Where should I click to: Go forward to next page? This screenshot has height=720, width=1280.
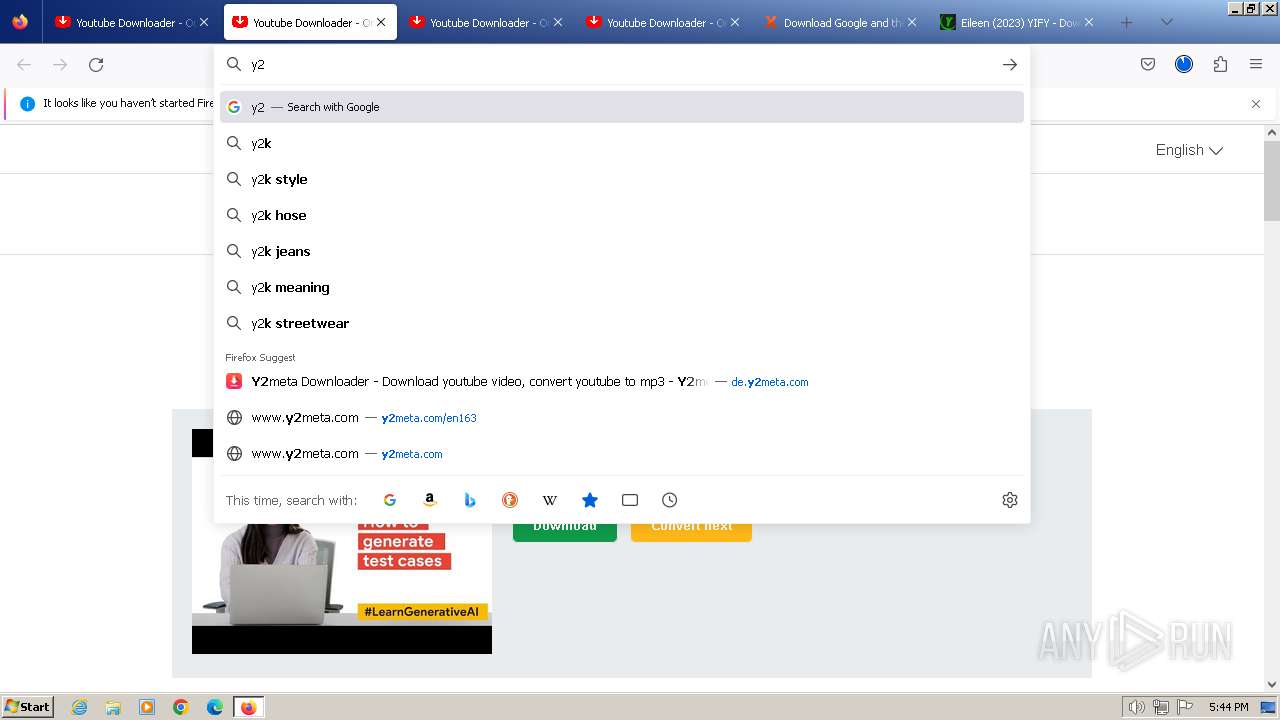(x=60, y=64)
